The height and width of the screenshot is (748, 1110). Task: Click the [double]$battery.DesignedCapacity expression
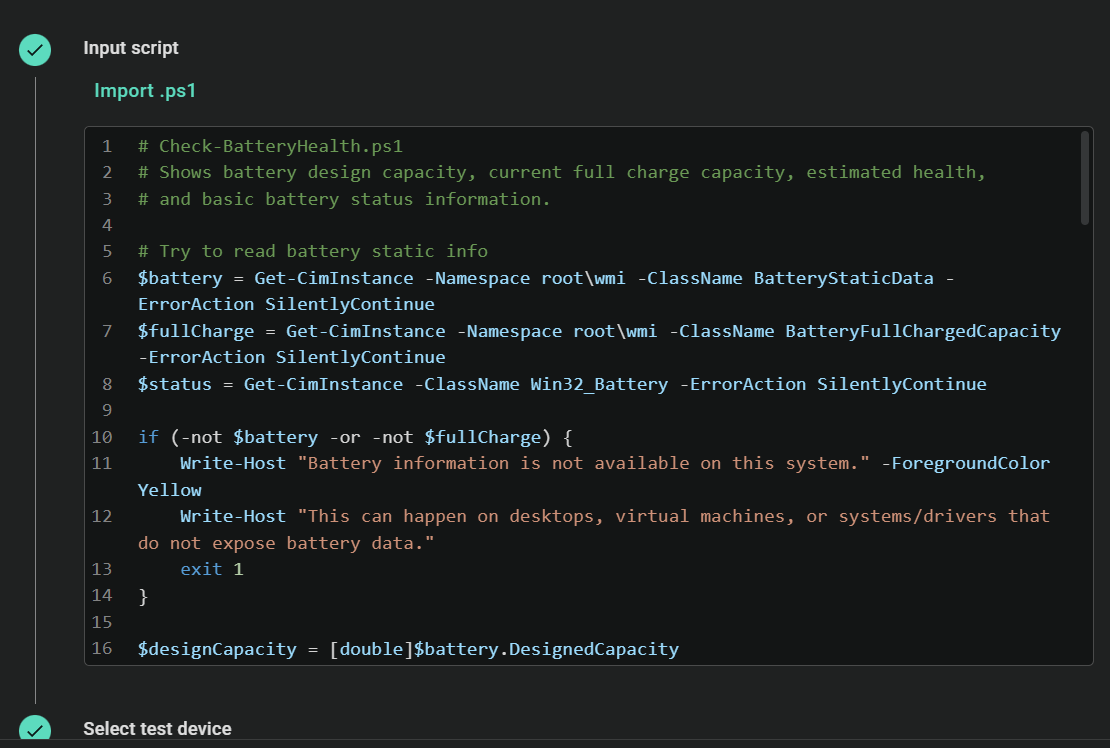[504, 650]
